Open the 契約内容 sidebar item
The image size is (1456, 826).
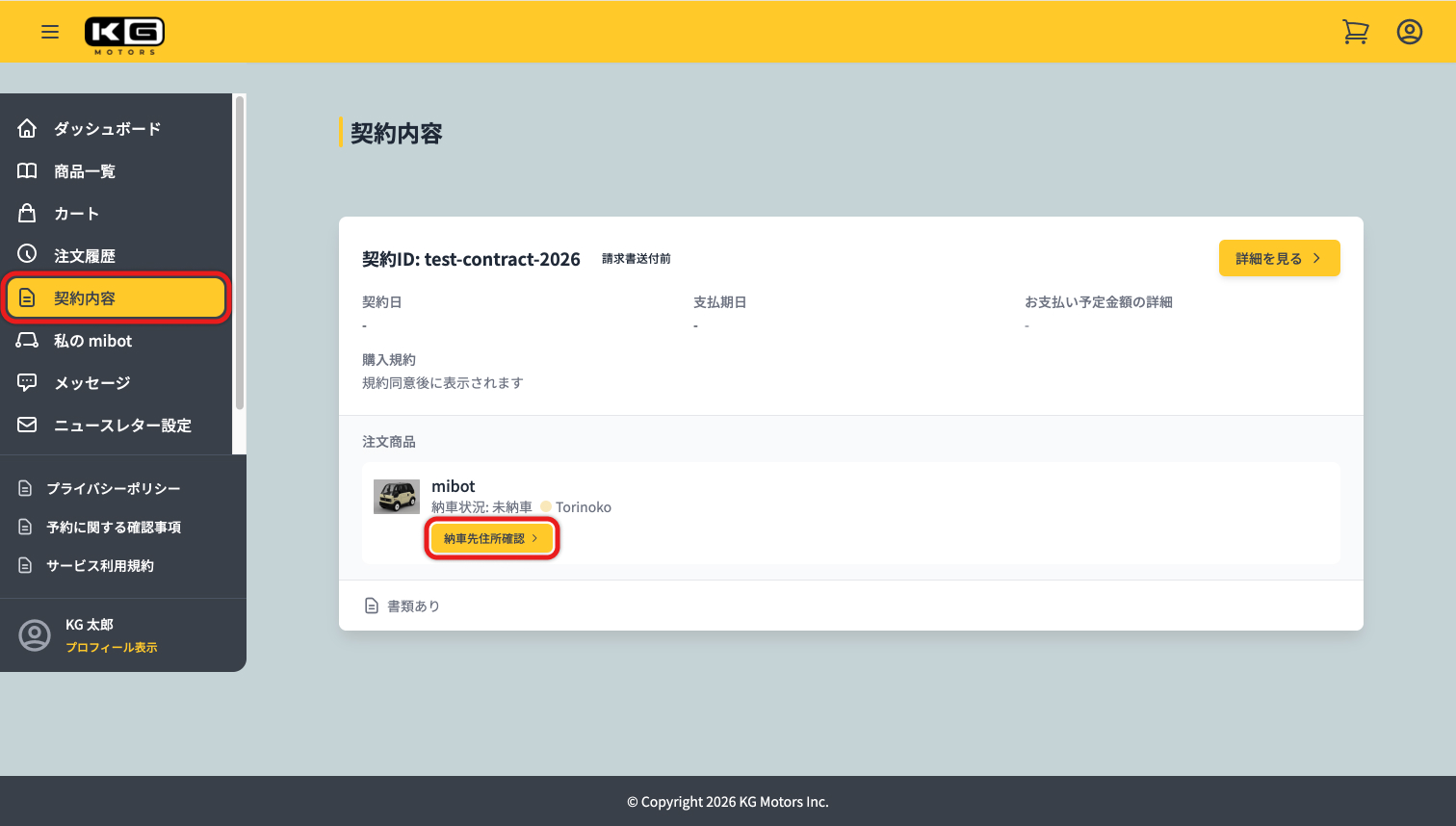click(116, 297)
